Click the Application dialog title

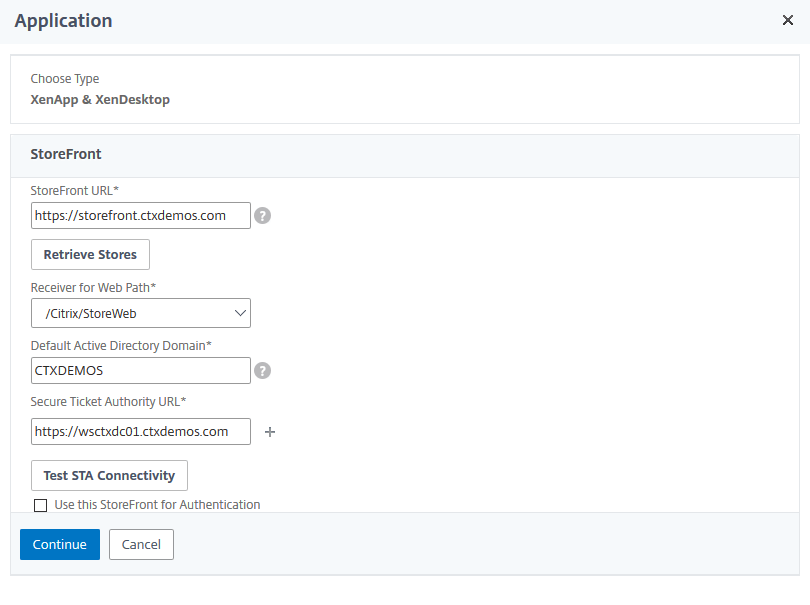(63, 20)
